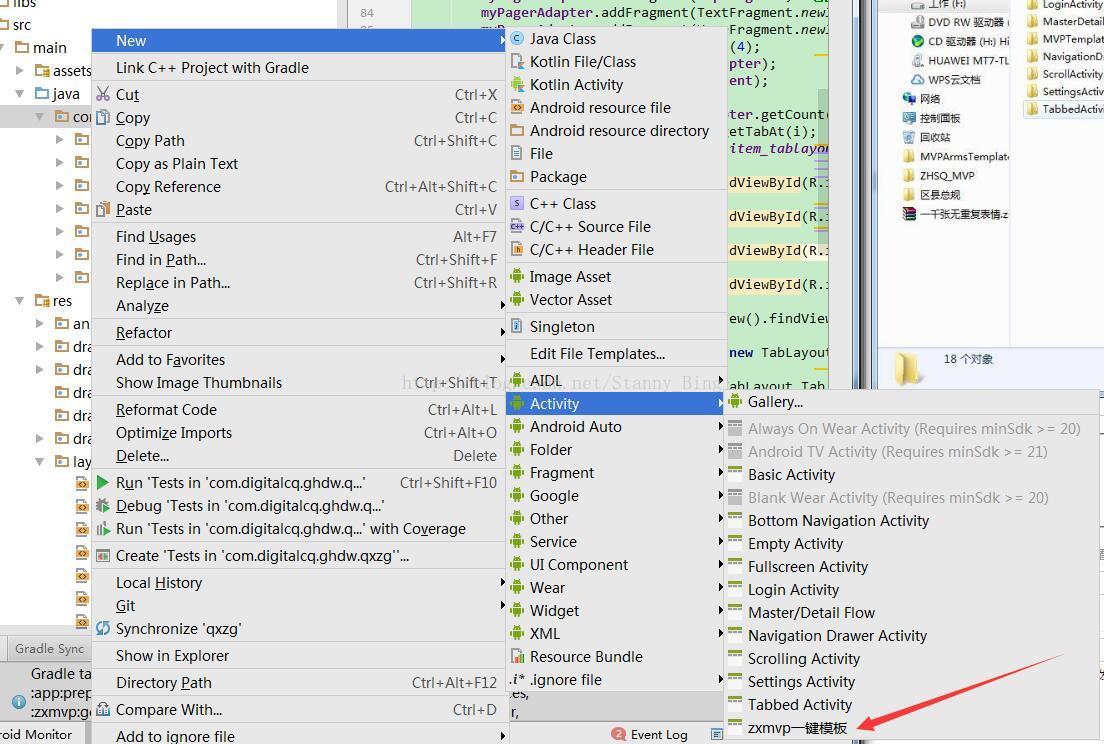Click the Run with Coverage icon
Image resolution: width=1104 pixels, height=744 pixels.
tap(103, 529)
